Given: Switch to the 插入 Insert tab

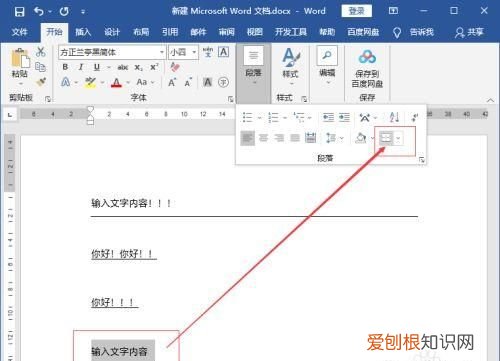Looking at the screenshot, I should pos(83,32).
